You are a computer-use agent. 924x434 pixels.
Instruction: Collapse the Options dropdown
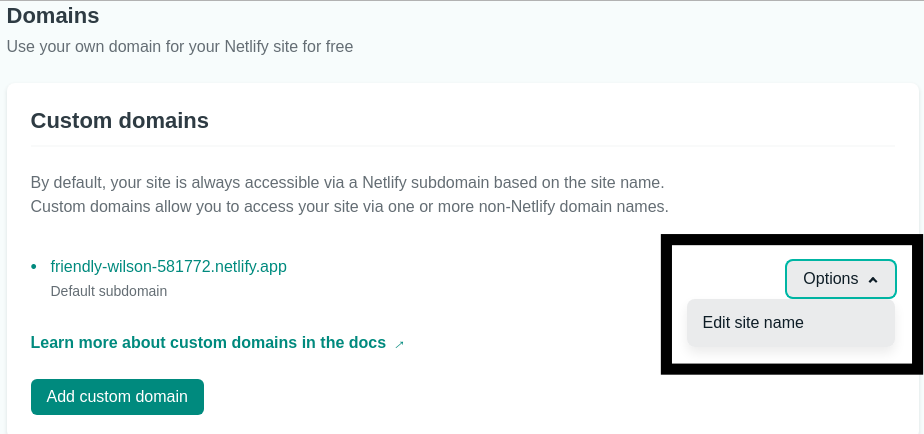[x=840, y=279]
